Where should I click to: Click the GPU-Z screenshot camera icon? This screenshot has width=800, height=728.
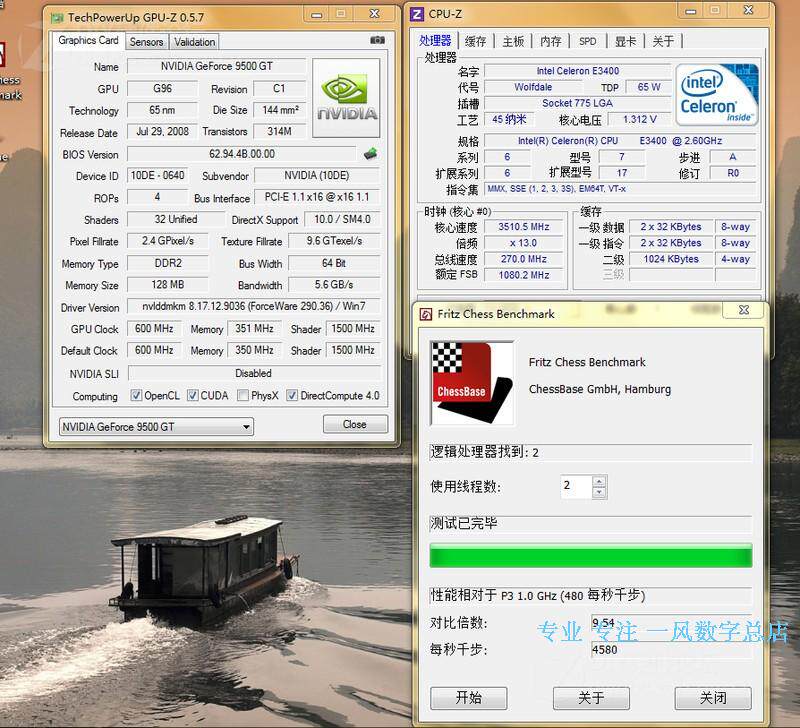(377, 40)
